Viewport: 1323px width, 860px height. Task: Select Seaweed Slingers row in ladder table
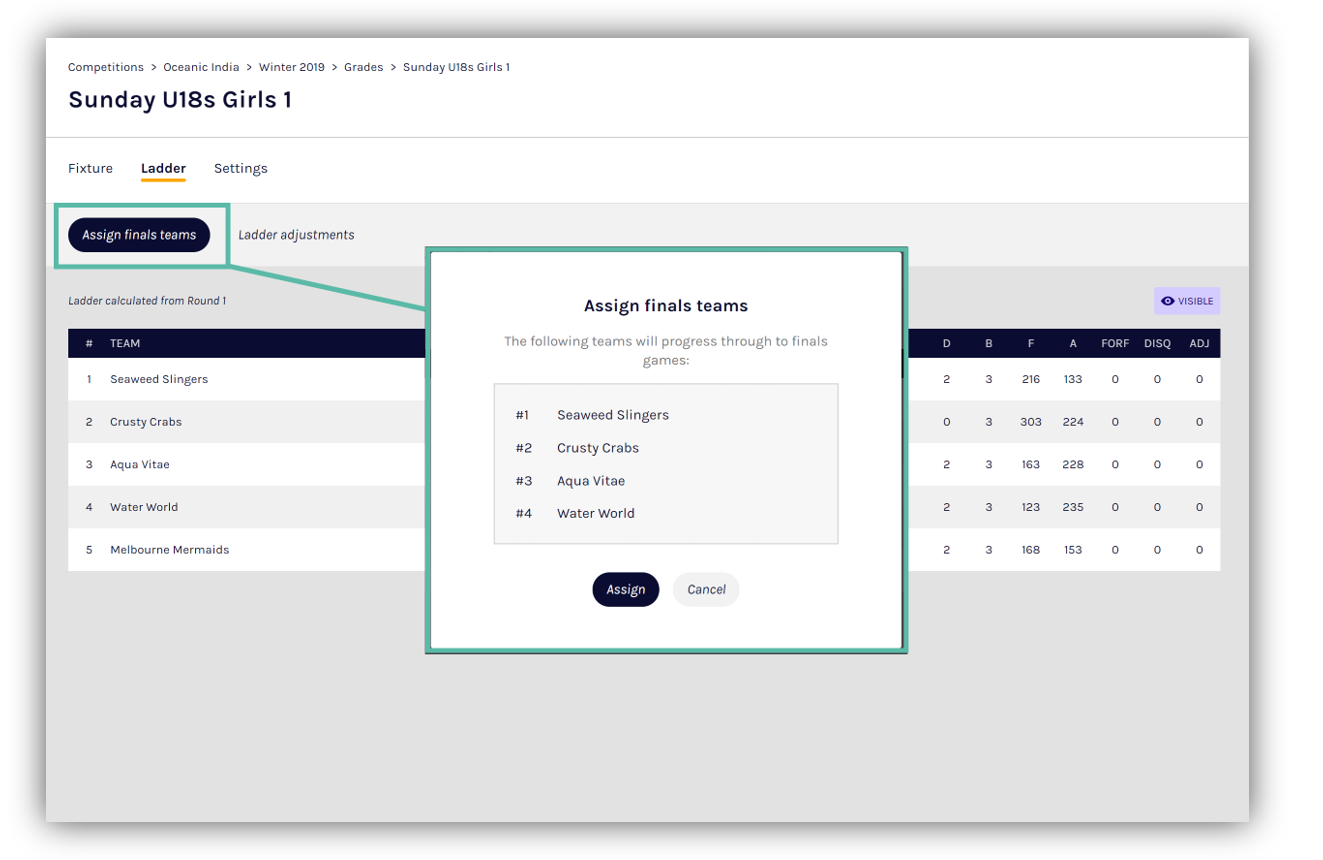point(159,379)
